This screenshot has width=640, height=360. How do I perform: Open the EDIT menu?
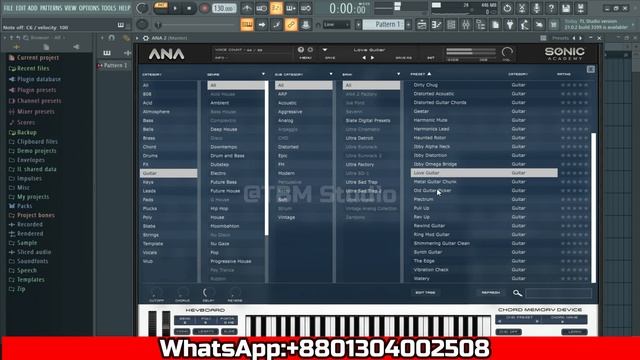click(21, 8)
